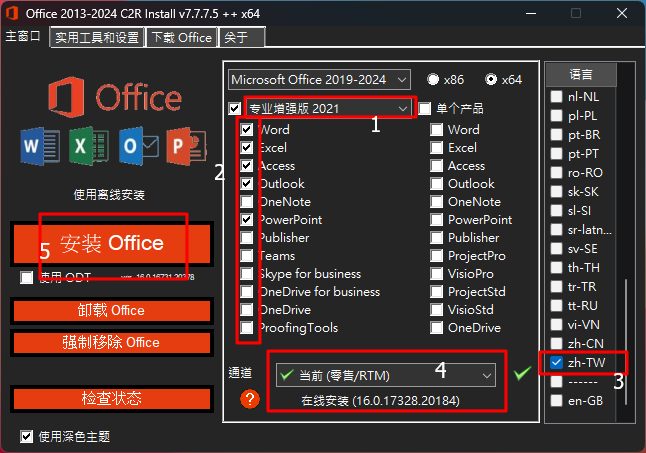This screenshot has width=646, height=453.
Task: Open Microsoft Office 2019-2024 version dropdown
Action: tap(319, 79)
